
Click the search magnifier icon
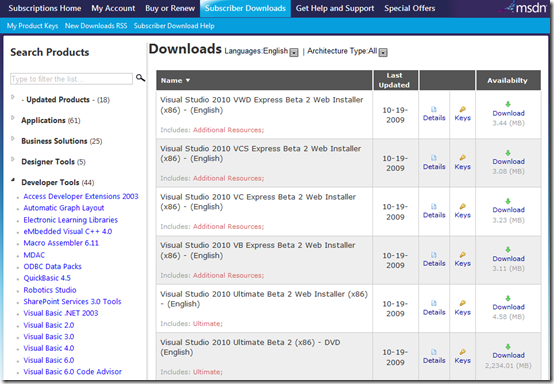[140, 78]
